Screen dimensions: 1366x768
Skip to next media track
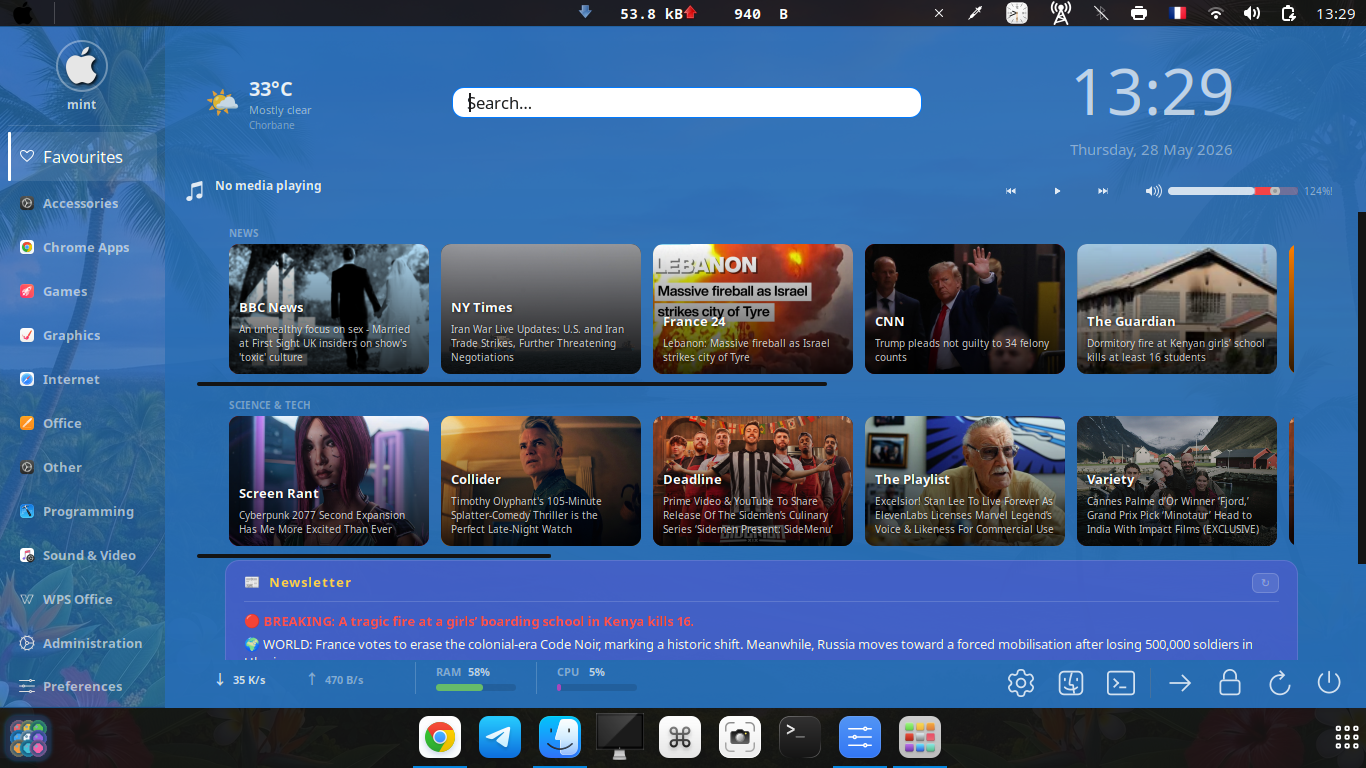pos(1103,191)
